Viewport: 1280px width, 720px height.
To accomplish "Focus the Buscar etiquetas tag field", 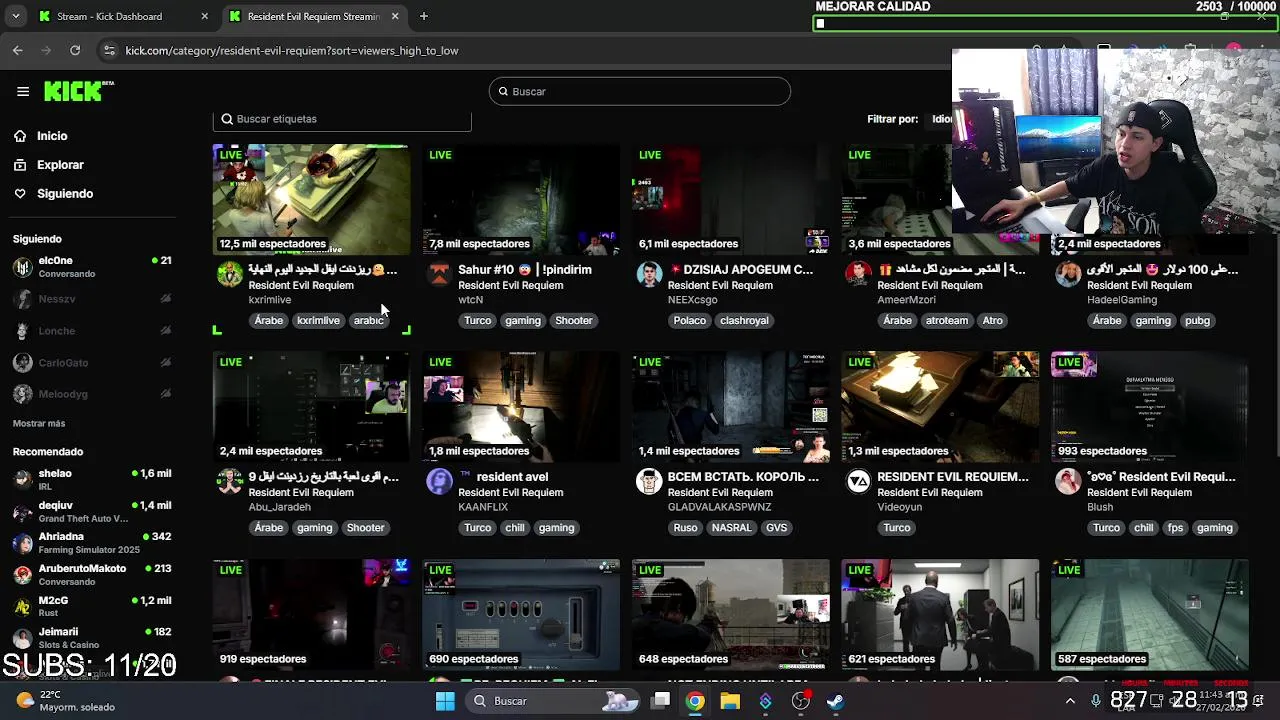I will point(342,119).
